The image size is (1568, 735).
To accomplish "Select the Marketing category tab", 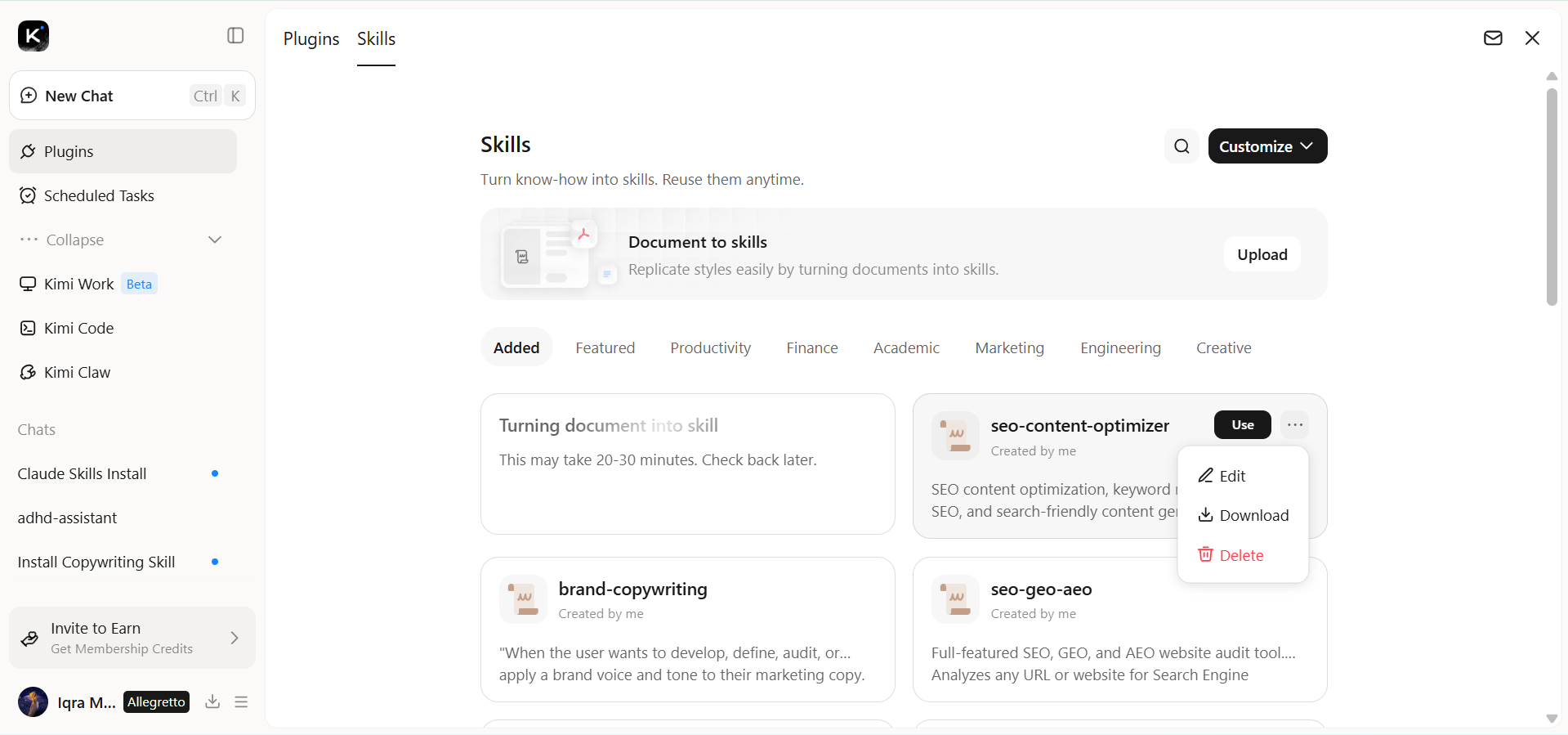I will pos(1010,347).
